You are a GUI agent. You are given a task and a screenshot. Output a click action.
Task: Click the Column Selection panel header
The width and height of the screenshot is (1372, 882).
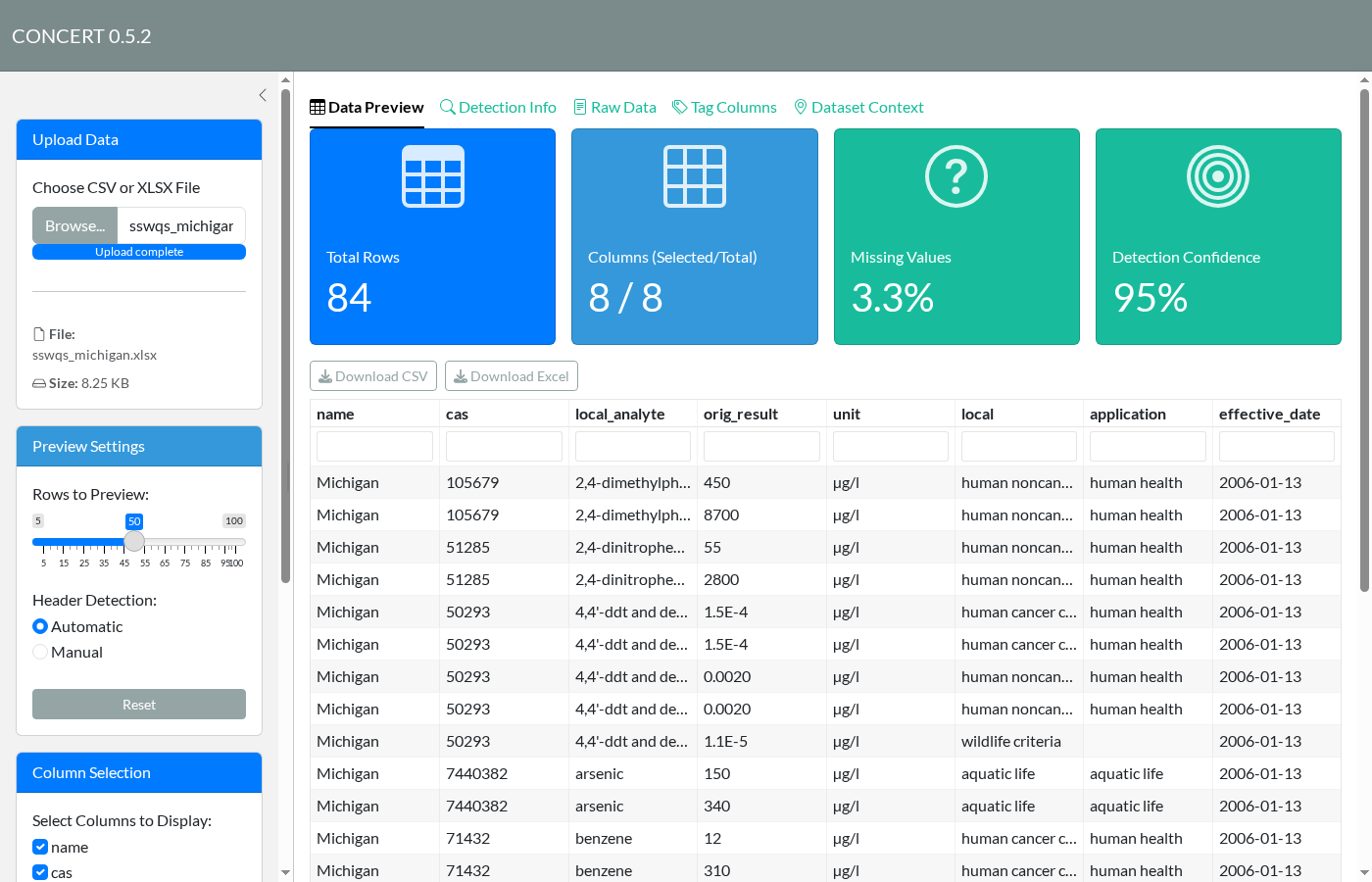(x=139, y=773)
